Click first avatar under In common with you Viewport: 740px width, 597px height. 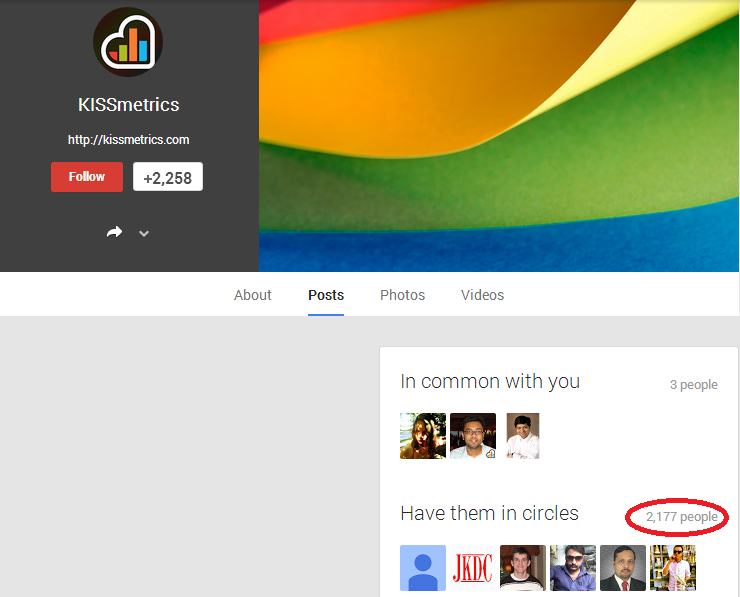tap(423, 436)
